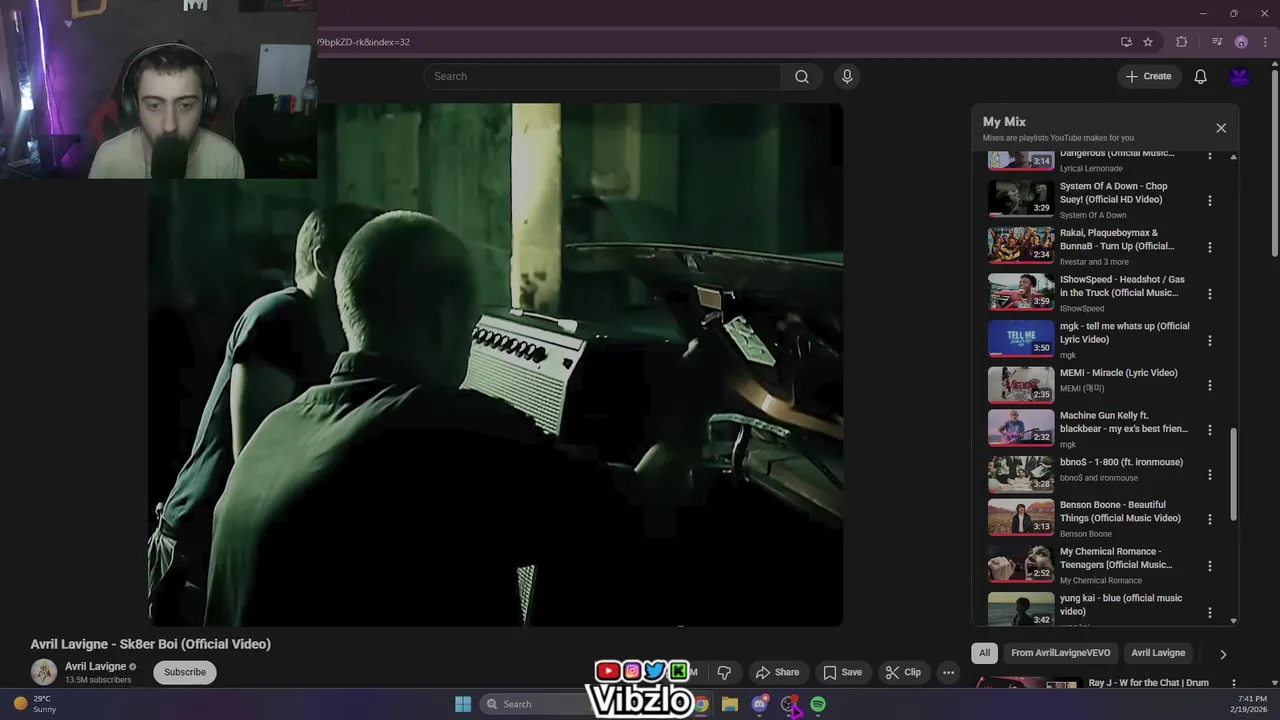Click the My Mix playlist scrollbar thumb
This screenshot has height=720, width=1280.
point(1233,474)
